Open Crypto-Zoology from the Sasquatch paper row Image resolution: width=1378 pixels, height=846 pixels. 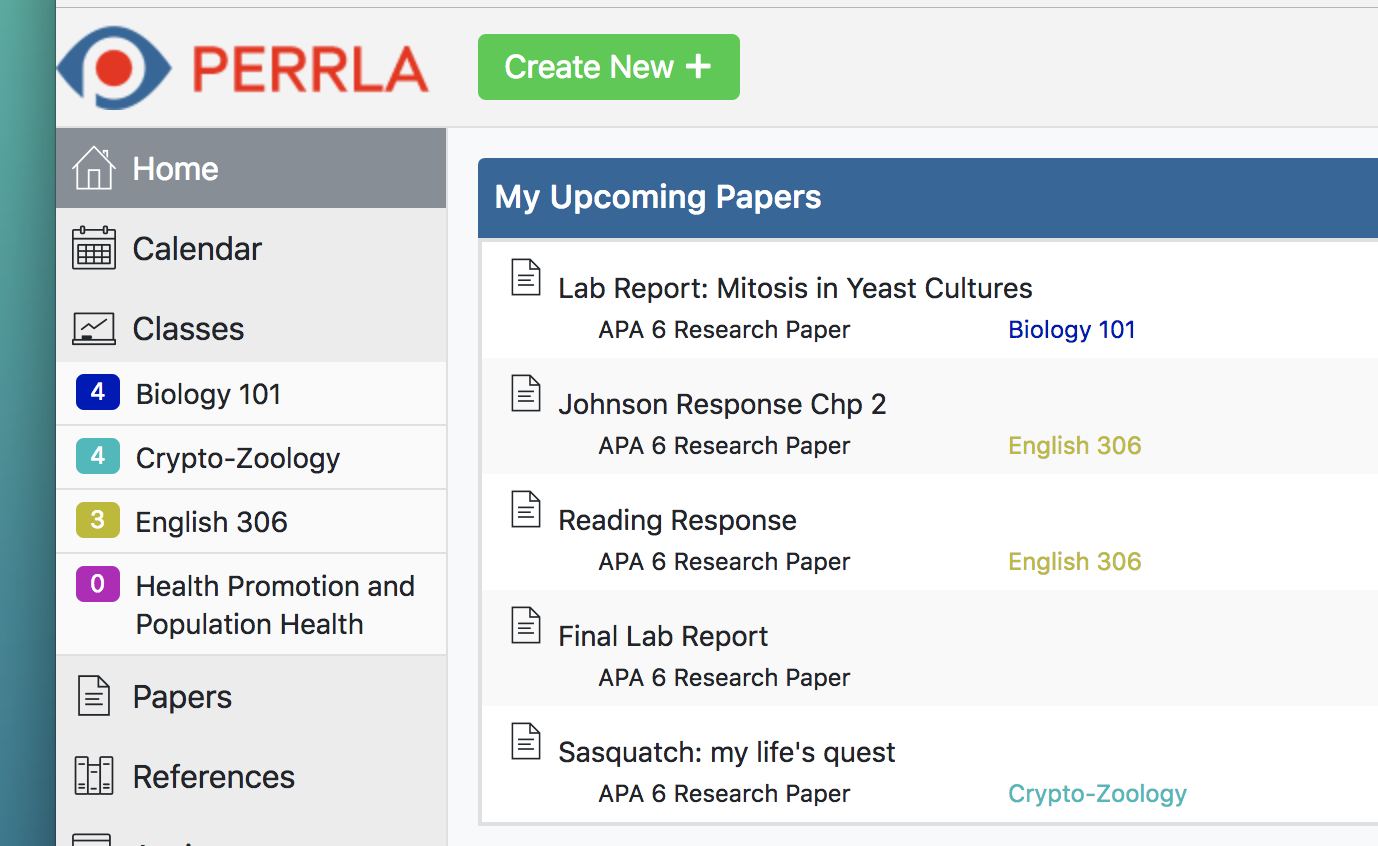tap(1097, 793)
